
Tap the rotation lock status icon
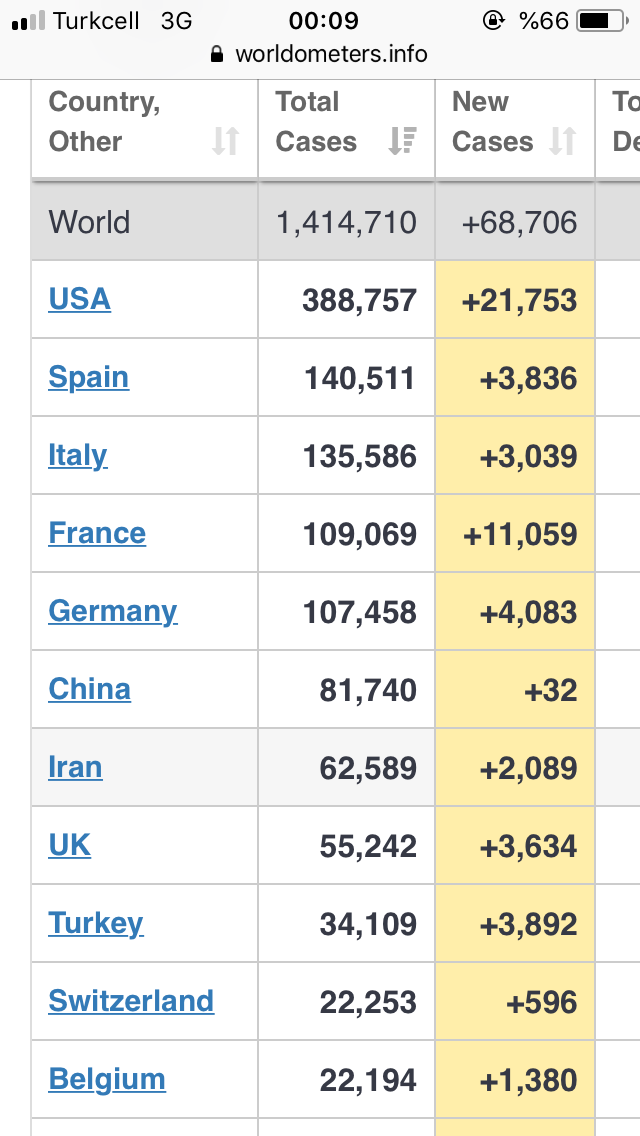[x=494, y=21]
